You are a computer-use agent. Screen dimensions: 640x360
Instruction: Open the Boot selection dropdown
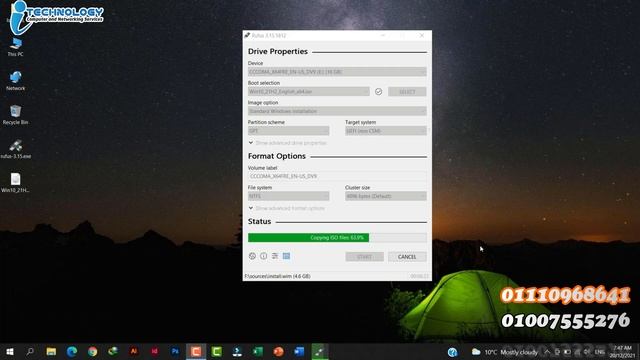(309, 91)
